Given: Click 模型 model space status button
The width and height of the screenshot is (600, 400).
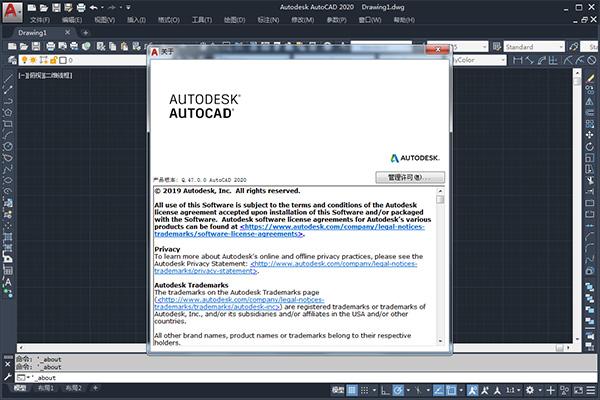Looking at the screenshot, I should [x=338, y=390].
